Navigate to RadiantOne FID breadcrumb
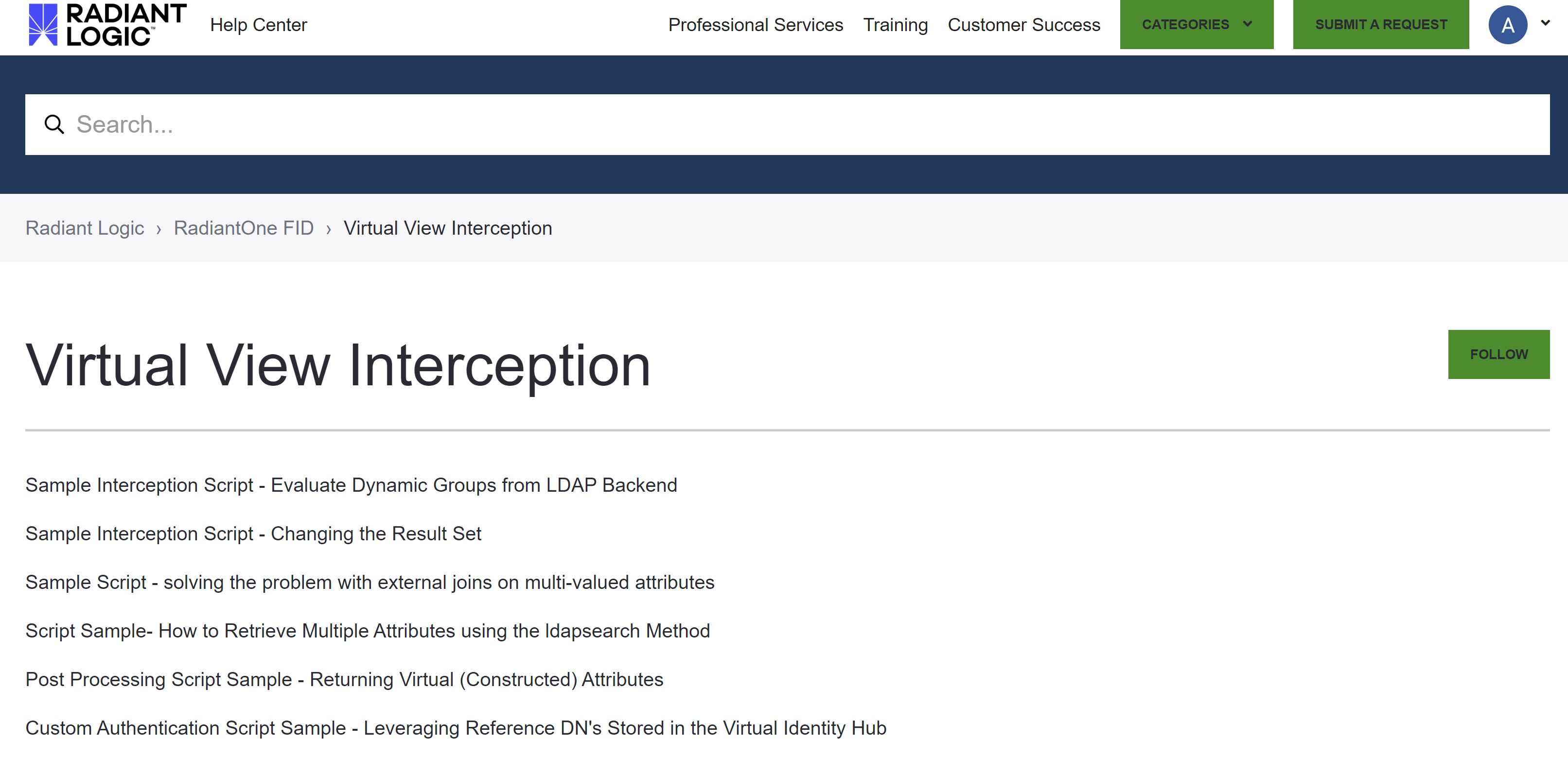Image resolution: width=1568 pixels, height=775 pixels. (244, 228)
